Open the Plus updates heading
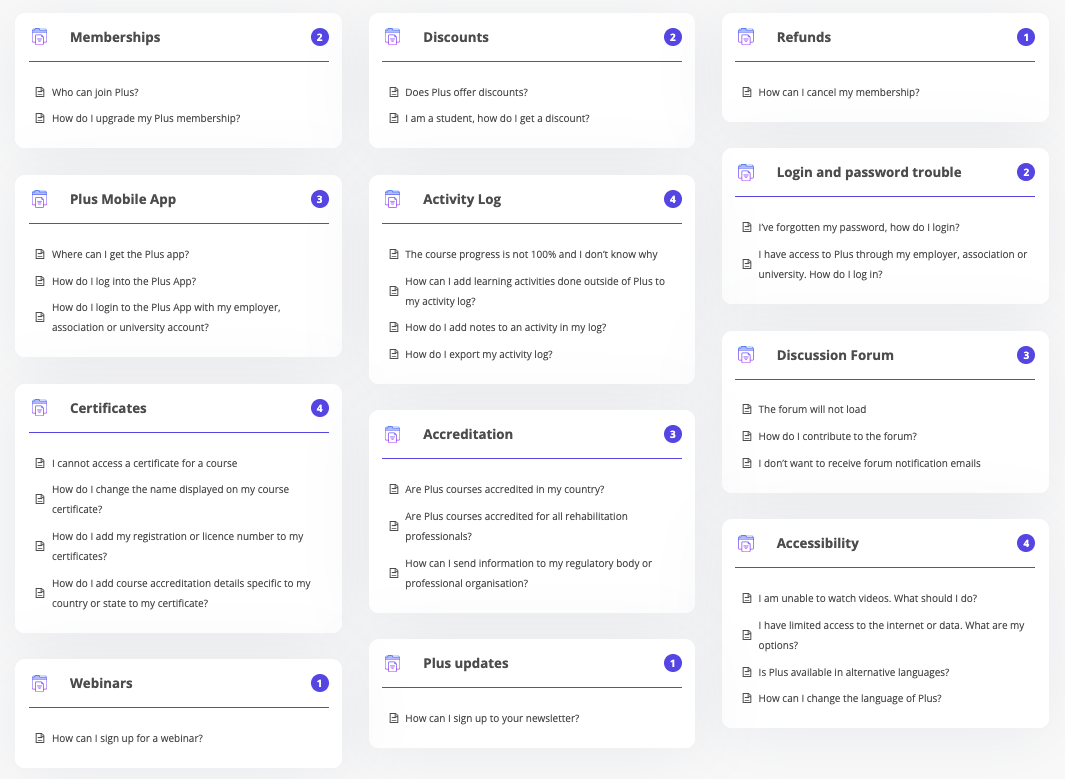This screenshot has width=1065, height=779. [x=465, y=663]
